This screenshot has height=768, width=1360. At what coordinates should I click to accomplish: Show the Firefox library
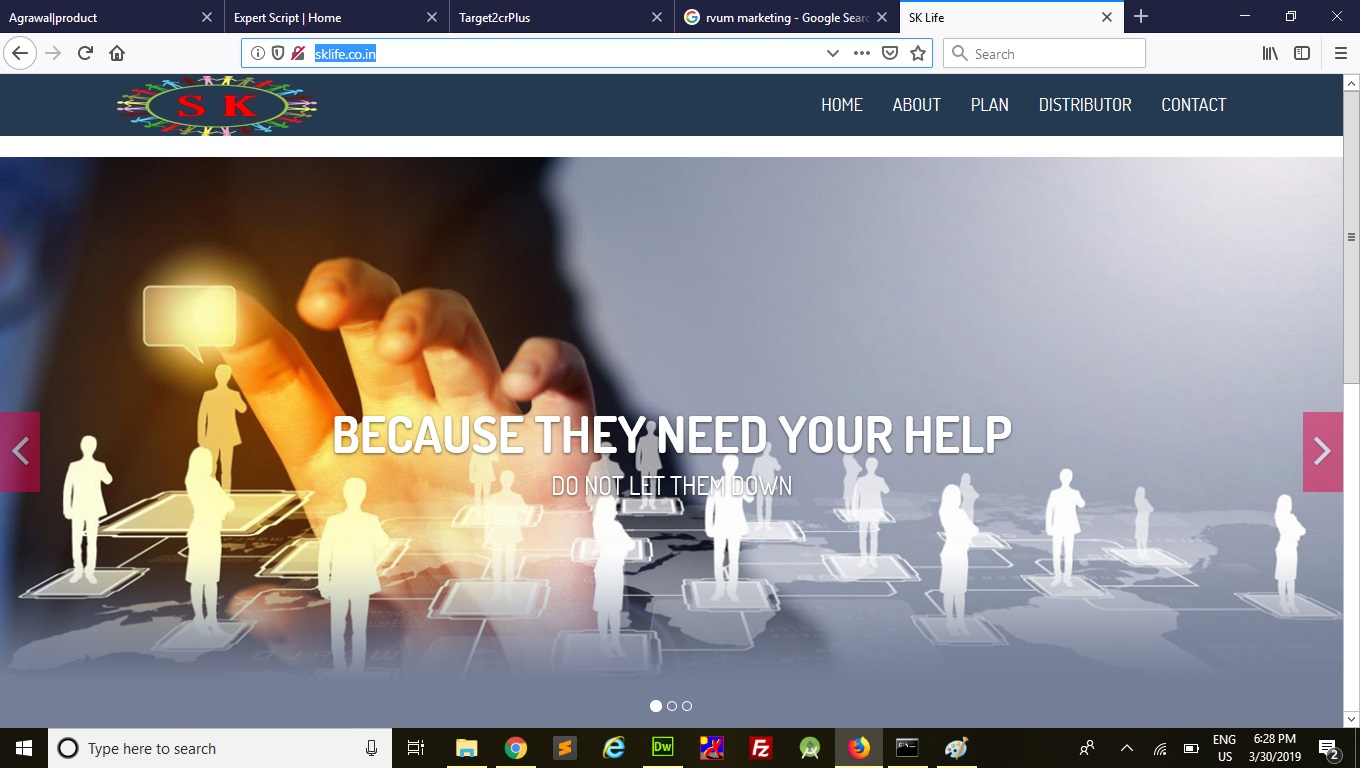[x=1270, y=54]
